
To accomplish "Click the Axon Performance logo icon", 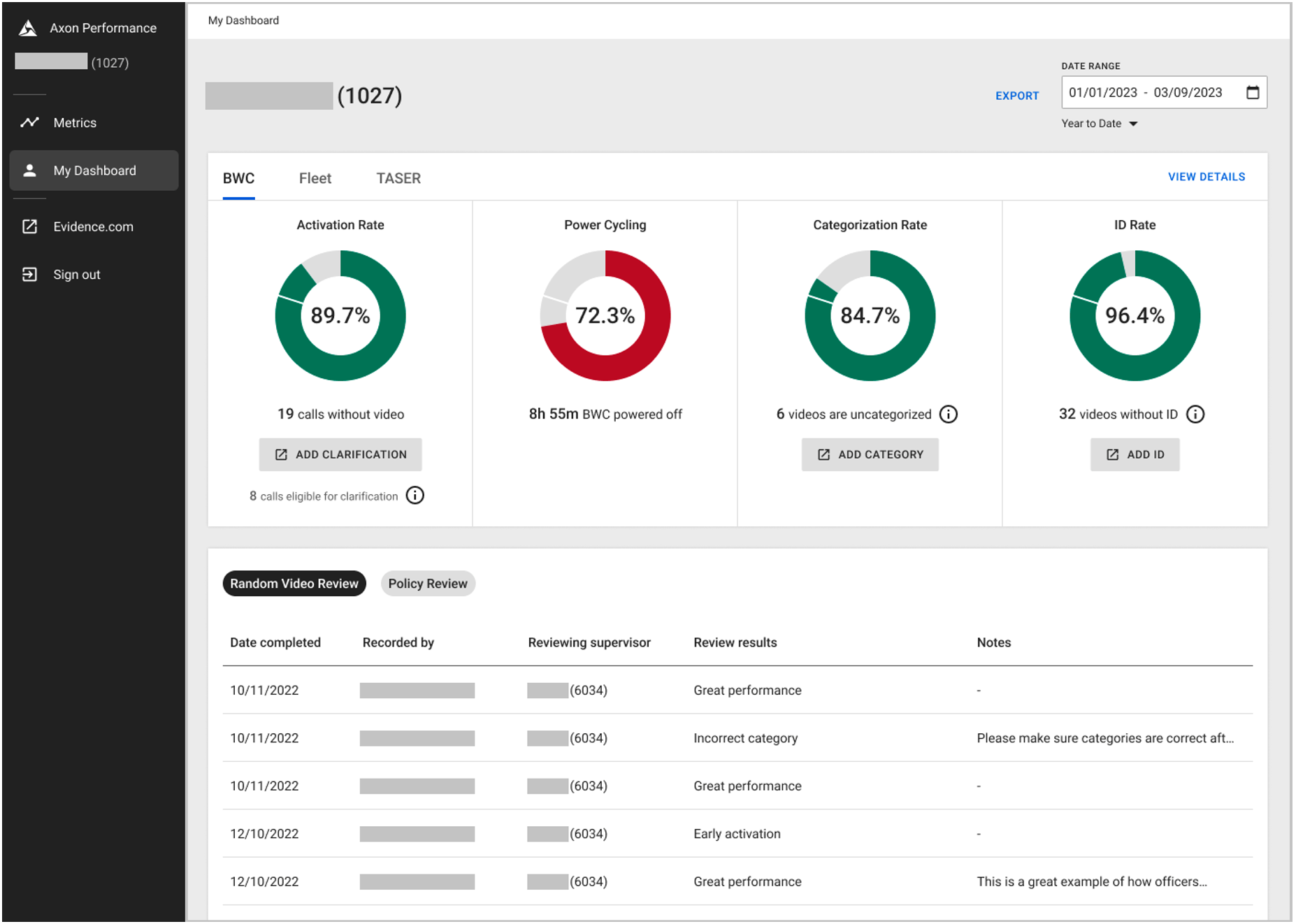I will coord(28,28).
